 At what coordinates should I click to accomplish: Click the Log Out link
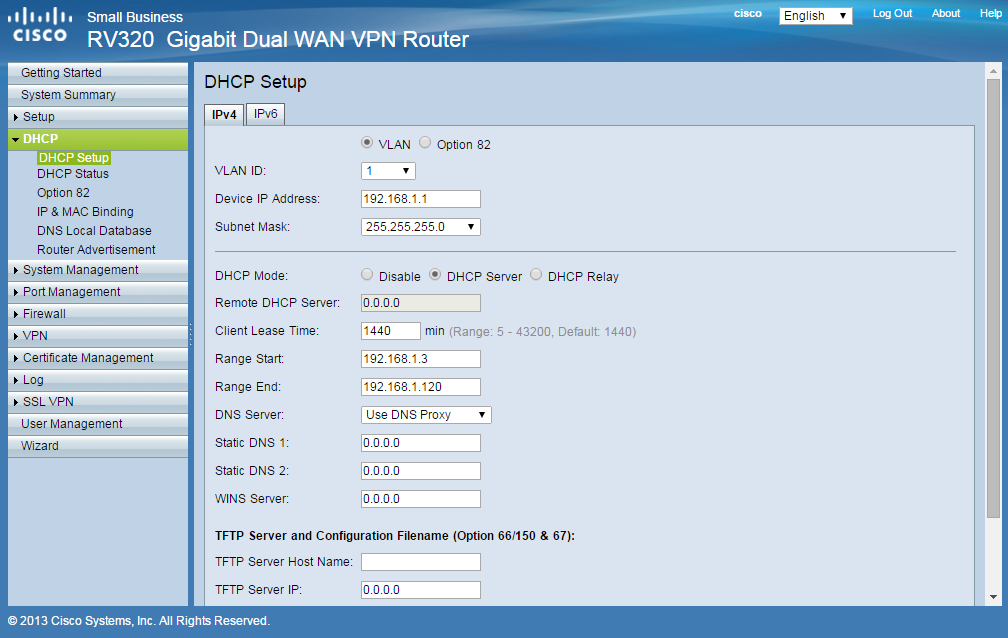(x=891, y=13)
